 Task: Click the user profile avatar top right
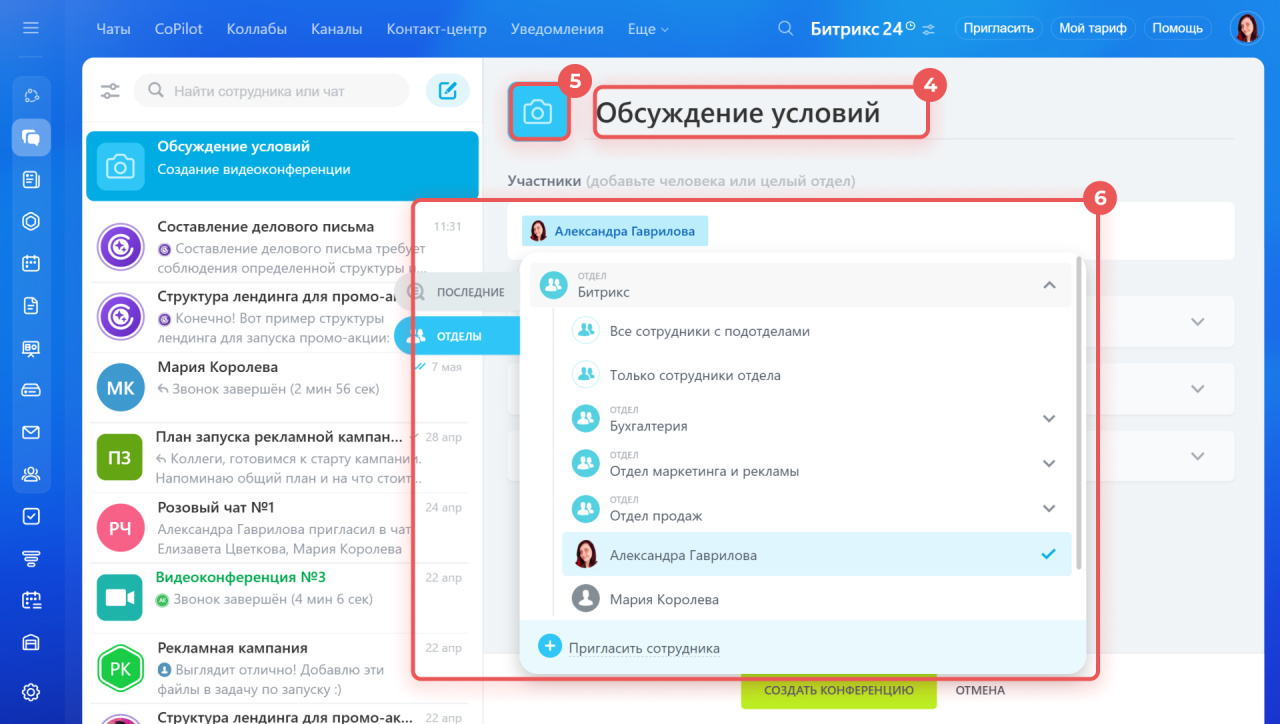1246,28
